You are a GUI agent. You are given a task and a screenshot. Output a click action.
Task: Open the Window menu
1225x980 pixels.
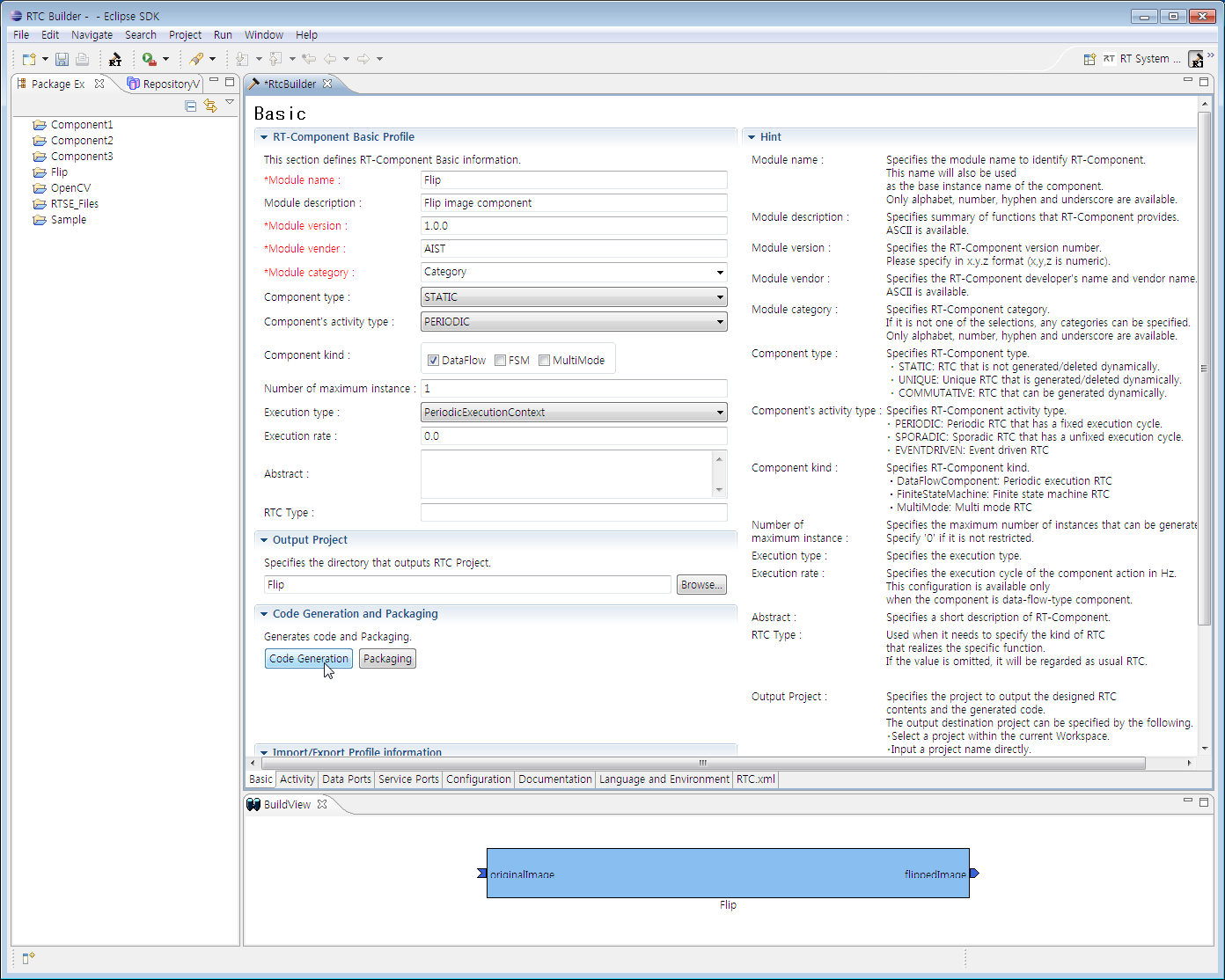pyautogui.click(x=264, y=35)
